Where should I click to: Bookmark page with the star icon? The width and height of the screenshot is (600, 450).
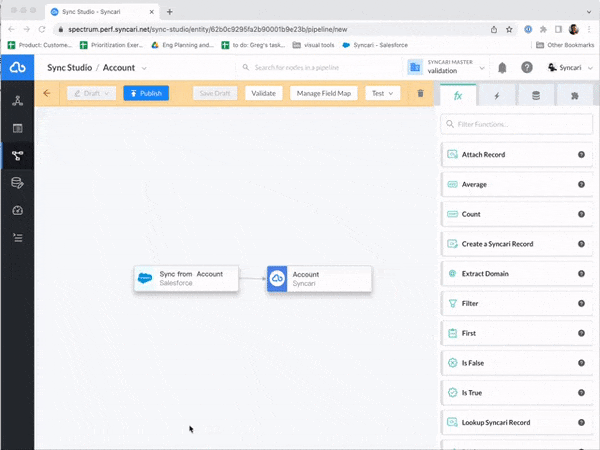click(509, 29)
